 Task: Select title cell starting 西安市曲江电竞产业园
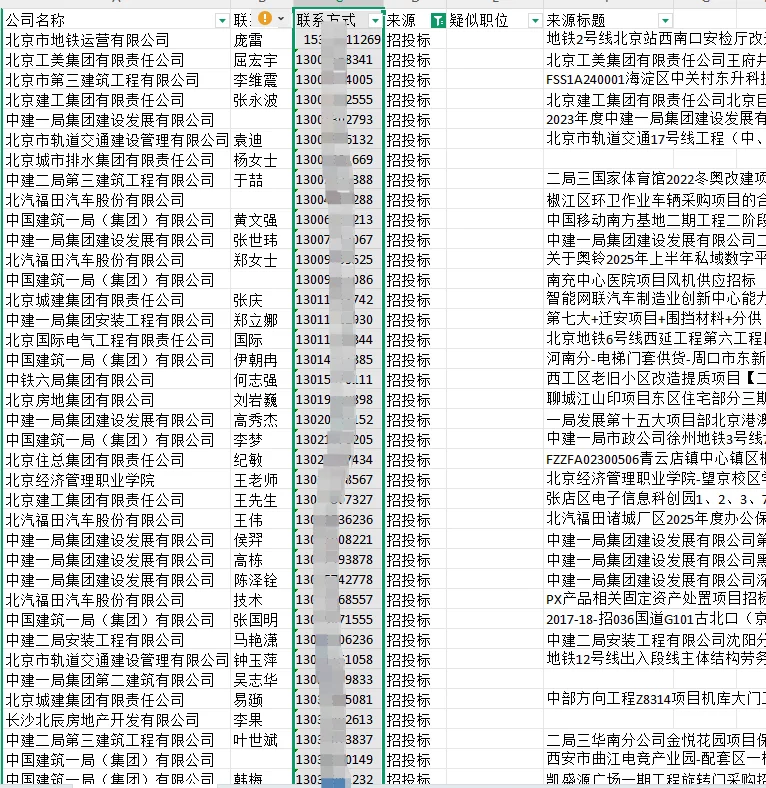coord(655,759)
